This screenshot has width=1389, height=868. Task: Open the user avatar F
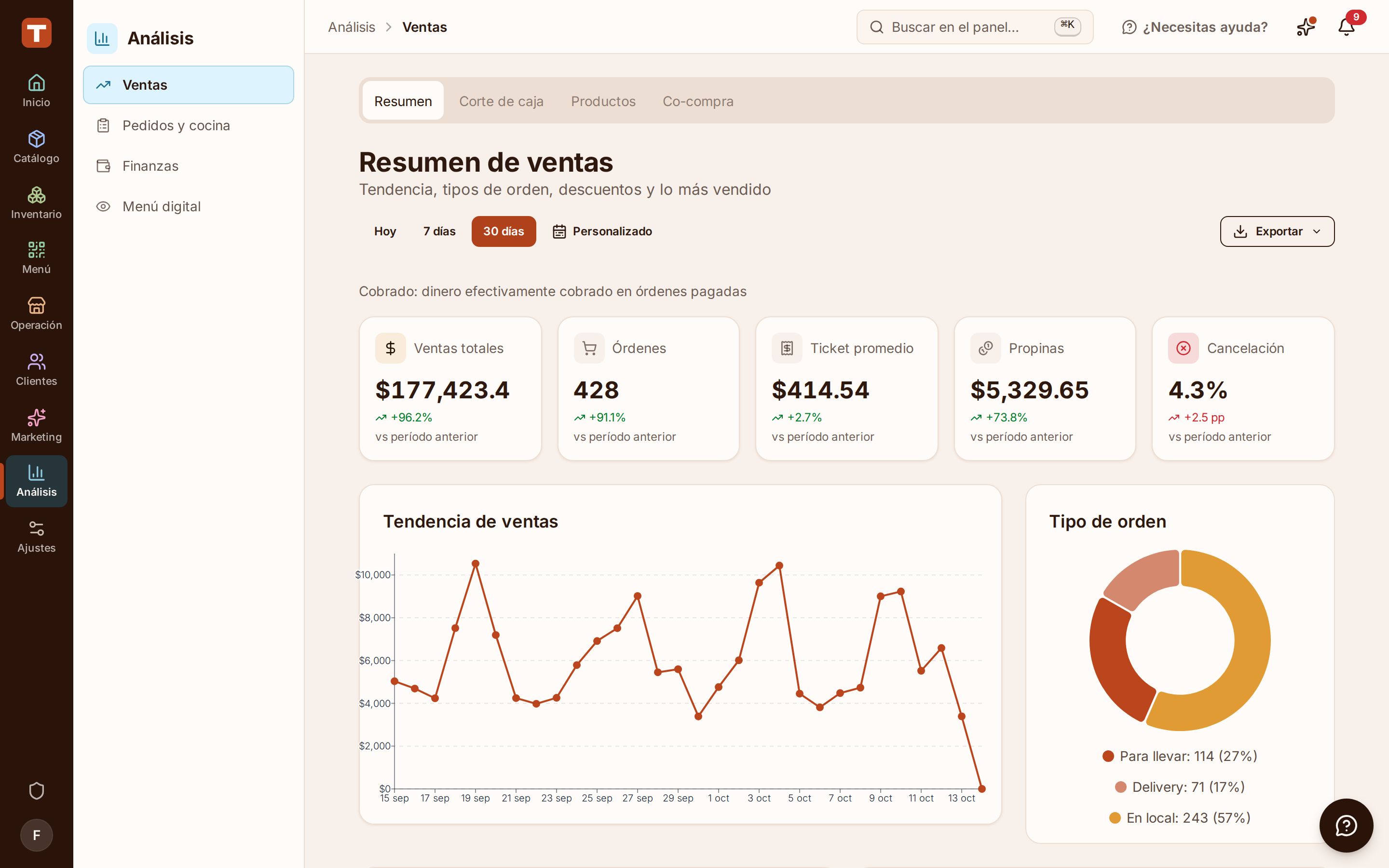[x=36, y=835]
